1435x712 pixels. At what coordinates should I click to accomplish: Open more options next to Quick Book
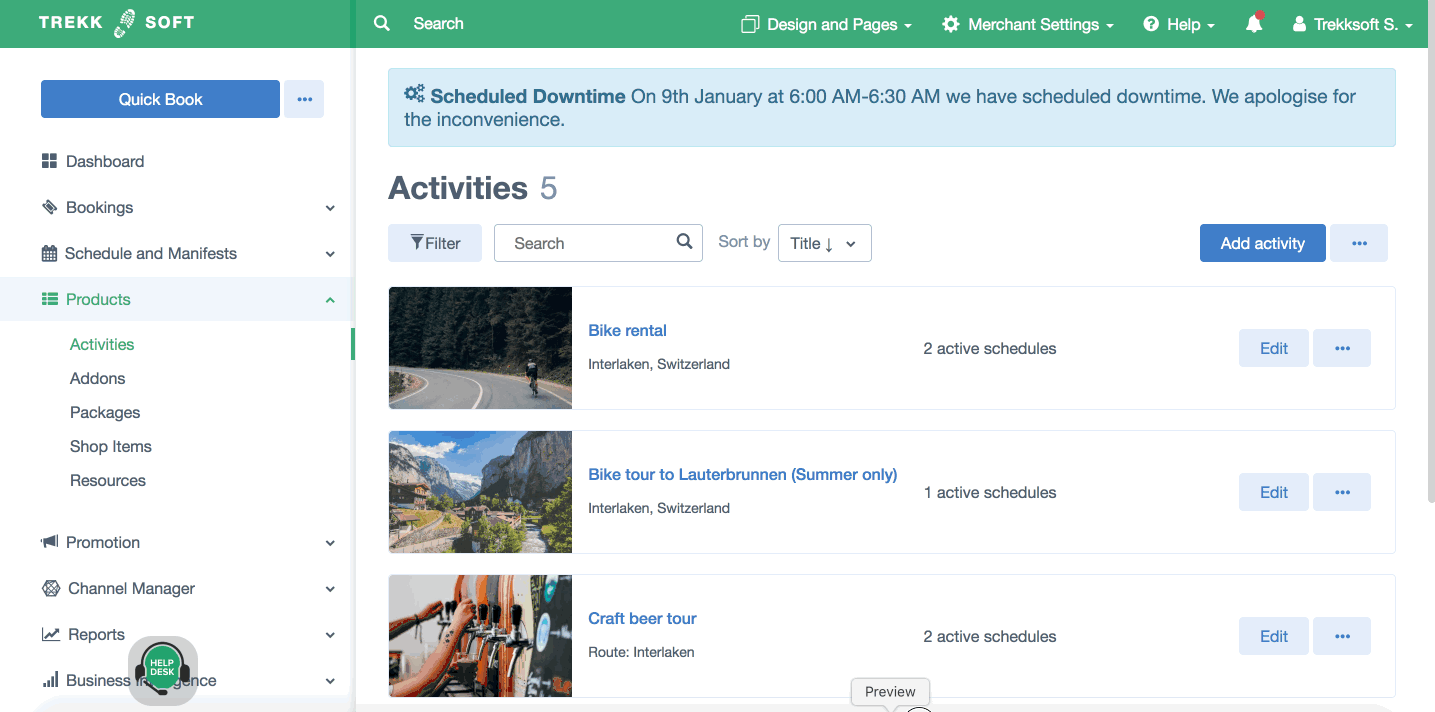click(304, 99)
